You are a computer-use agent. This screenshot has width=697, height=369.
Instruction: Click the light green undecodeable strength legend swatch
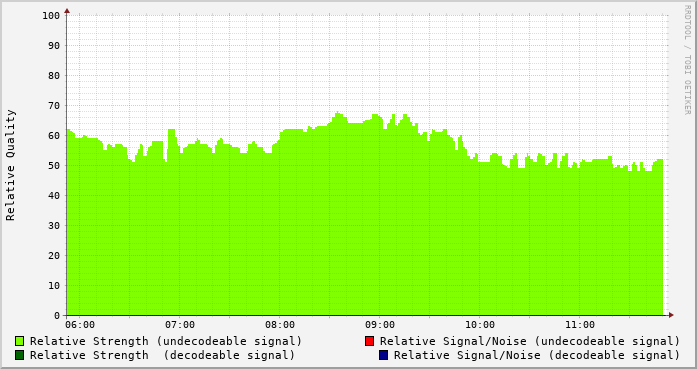(x=20, y=341)
